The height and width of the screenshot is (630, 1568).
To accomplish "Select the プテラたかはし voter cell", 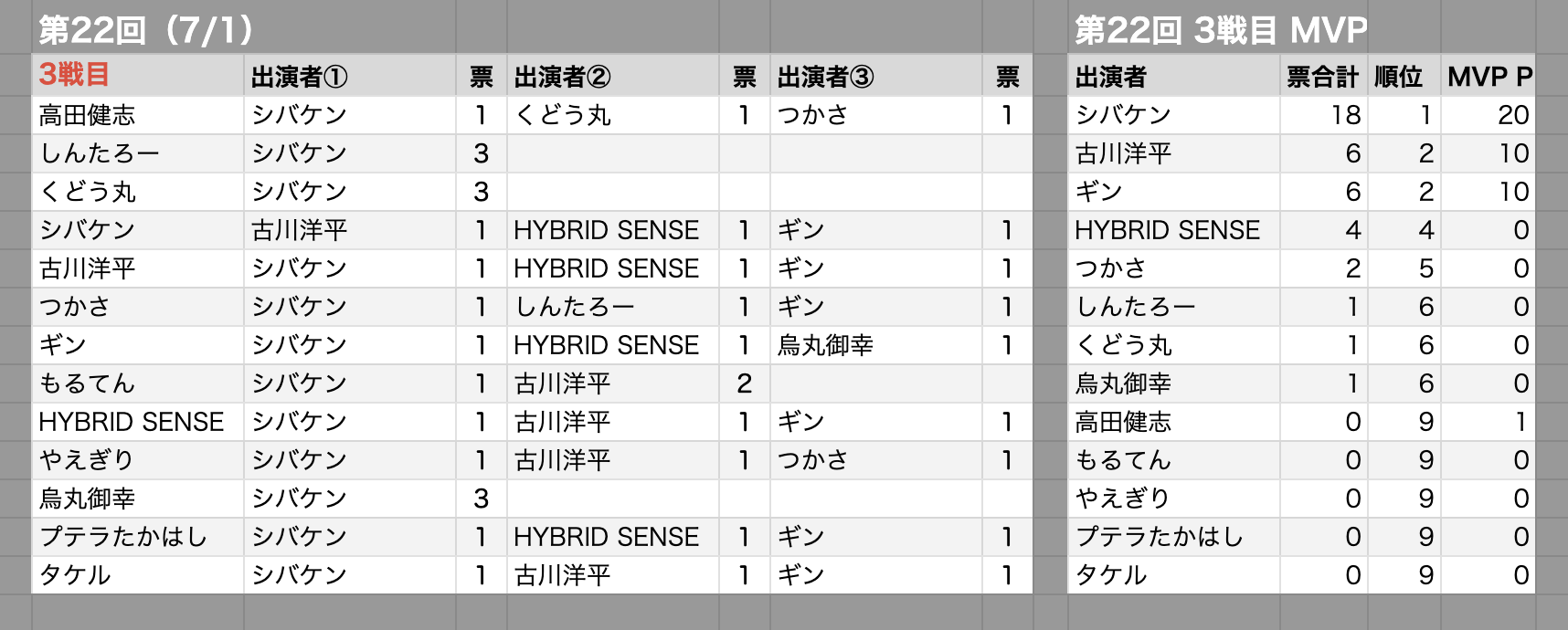I will (138, 537).
